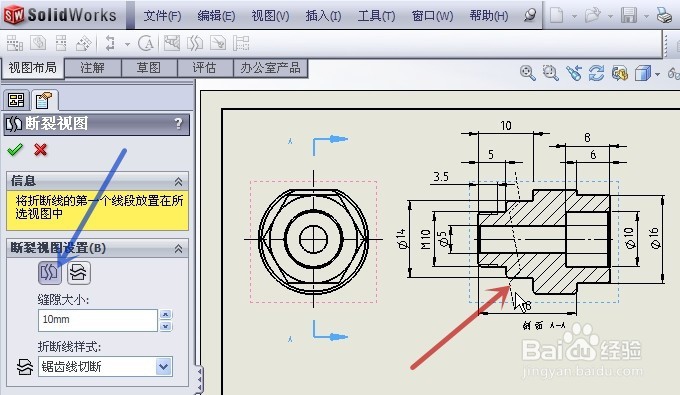The width and height of the screenshot is (680, 395).
Task: Toggle the vertical break line option
Action: pos(50,273)
